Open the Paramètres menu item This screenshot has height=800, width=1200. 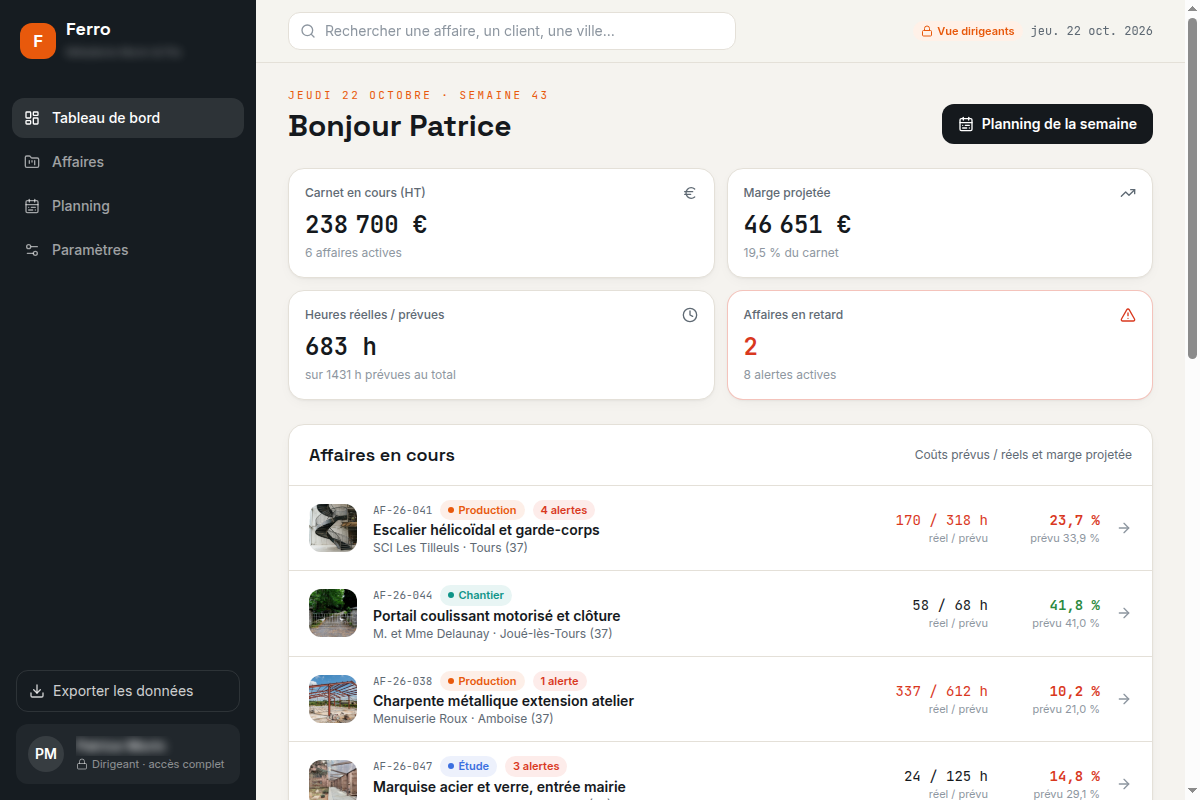tap(128, 250)
